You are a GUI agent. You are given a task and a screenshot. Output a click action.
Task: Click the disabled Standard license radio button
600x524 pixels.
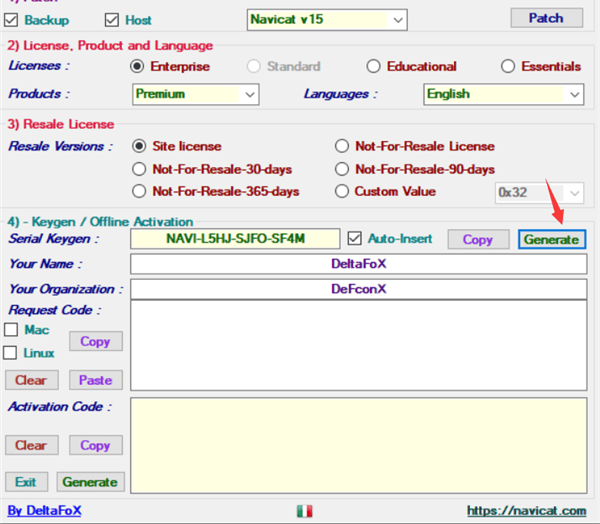(254, 67)
